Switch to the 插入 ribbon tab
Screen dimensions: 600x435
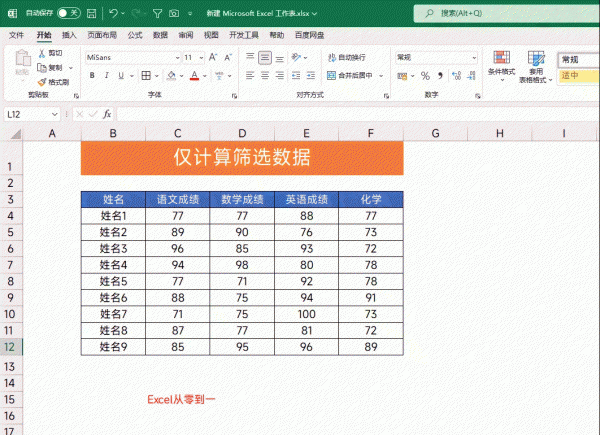point(69,35)
